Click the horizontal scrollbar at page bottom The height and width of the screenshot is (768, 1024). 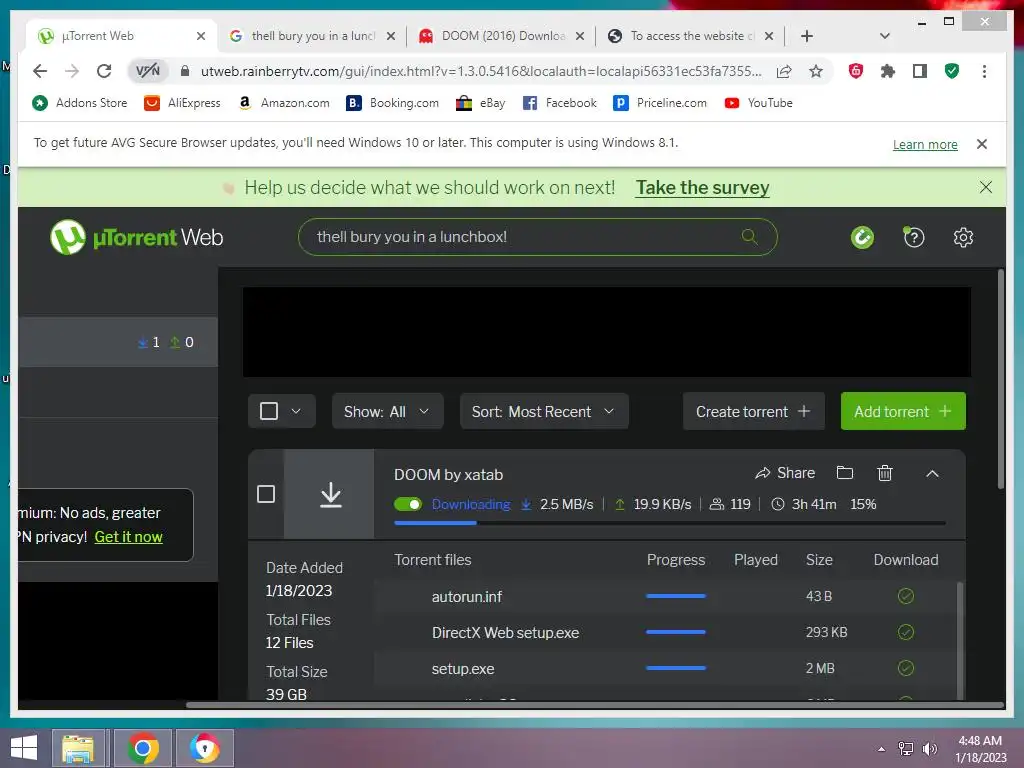click(594, 705)
